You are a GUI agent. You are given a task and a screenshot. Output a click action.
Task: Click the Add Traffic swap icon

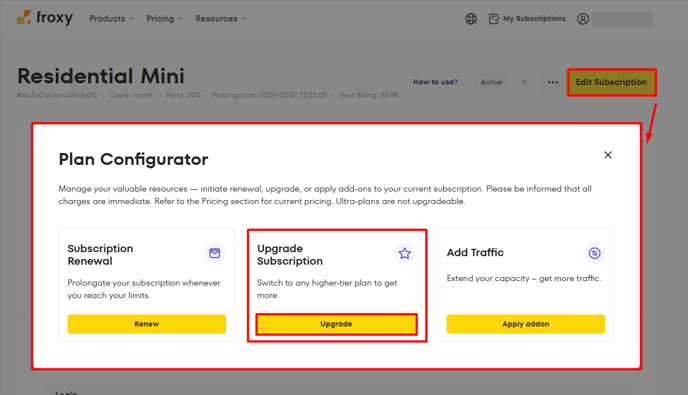595,253
